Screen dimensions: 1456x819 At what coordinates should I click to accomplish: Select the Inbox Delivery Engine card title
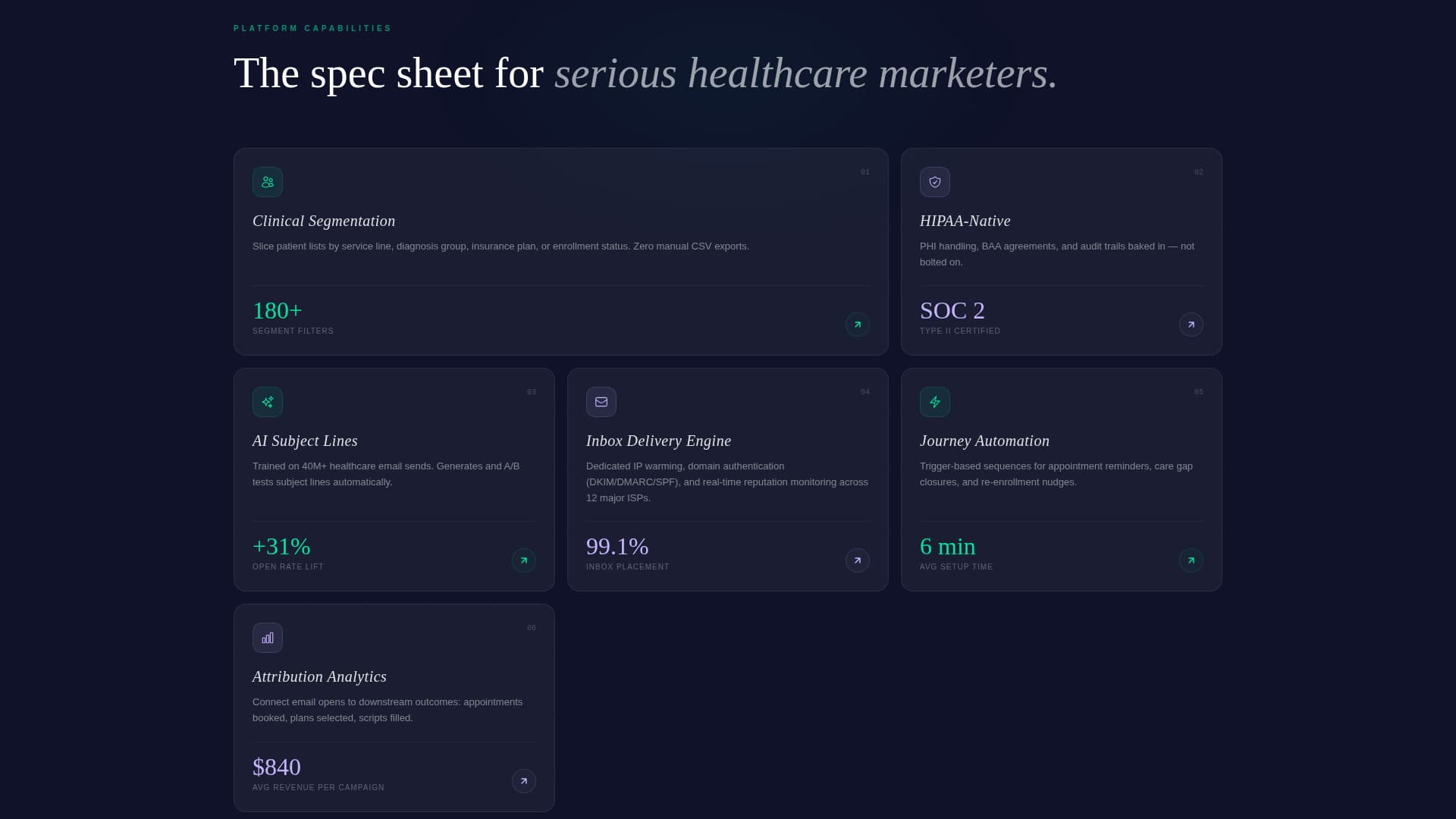pos(659,441)
